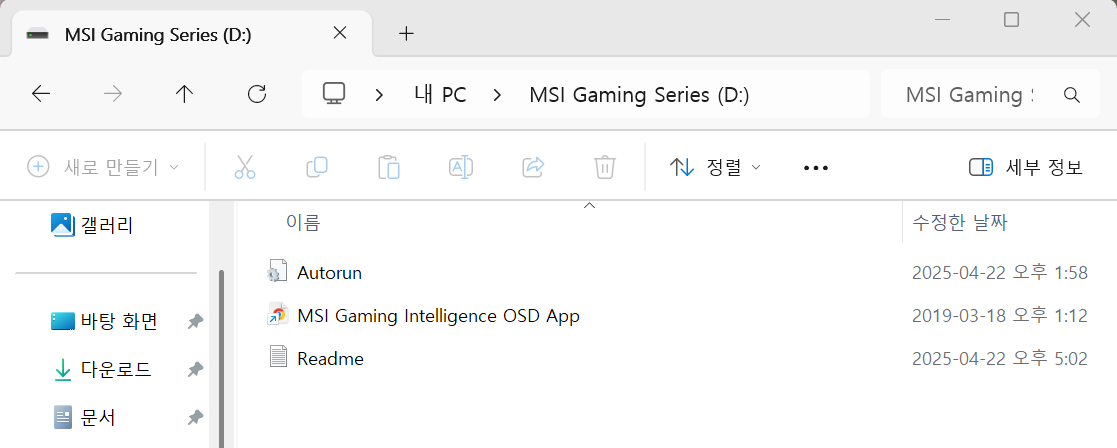Viewport: 1117px width, 448px height.
Task: Close the MSI Gaming Series (D:) tab
Action: tap(341, 33)
